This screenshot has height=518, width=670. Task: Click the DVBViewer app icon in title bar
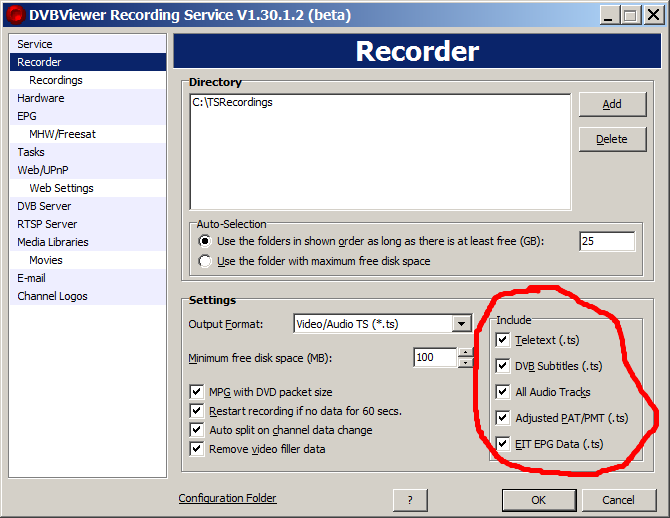pos(15,15)
